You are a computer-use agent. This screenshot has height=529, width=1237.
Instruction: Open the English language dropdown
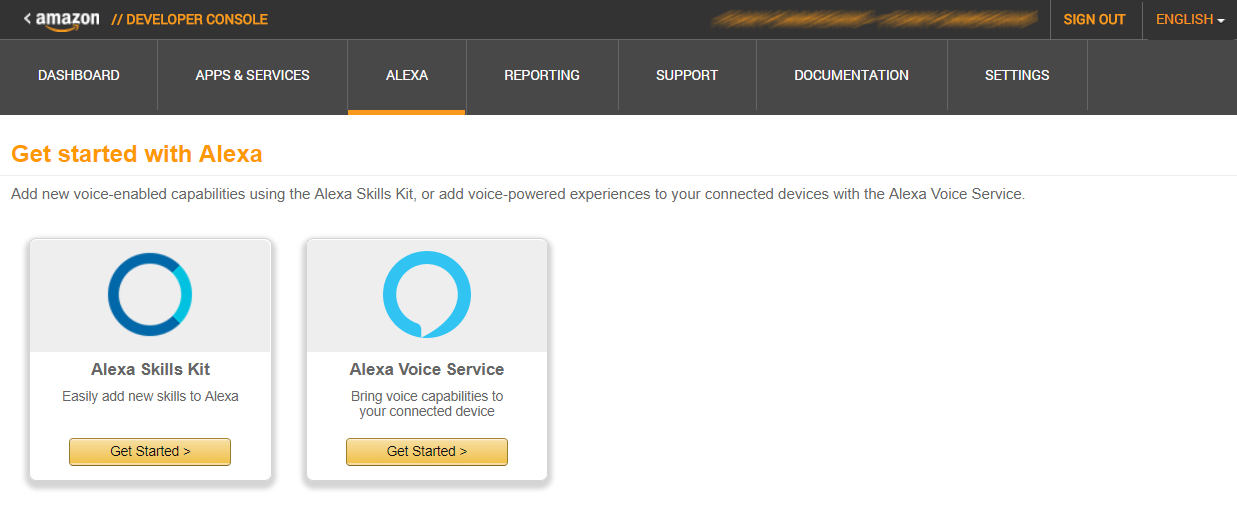(x=1190, y=20)
